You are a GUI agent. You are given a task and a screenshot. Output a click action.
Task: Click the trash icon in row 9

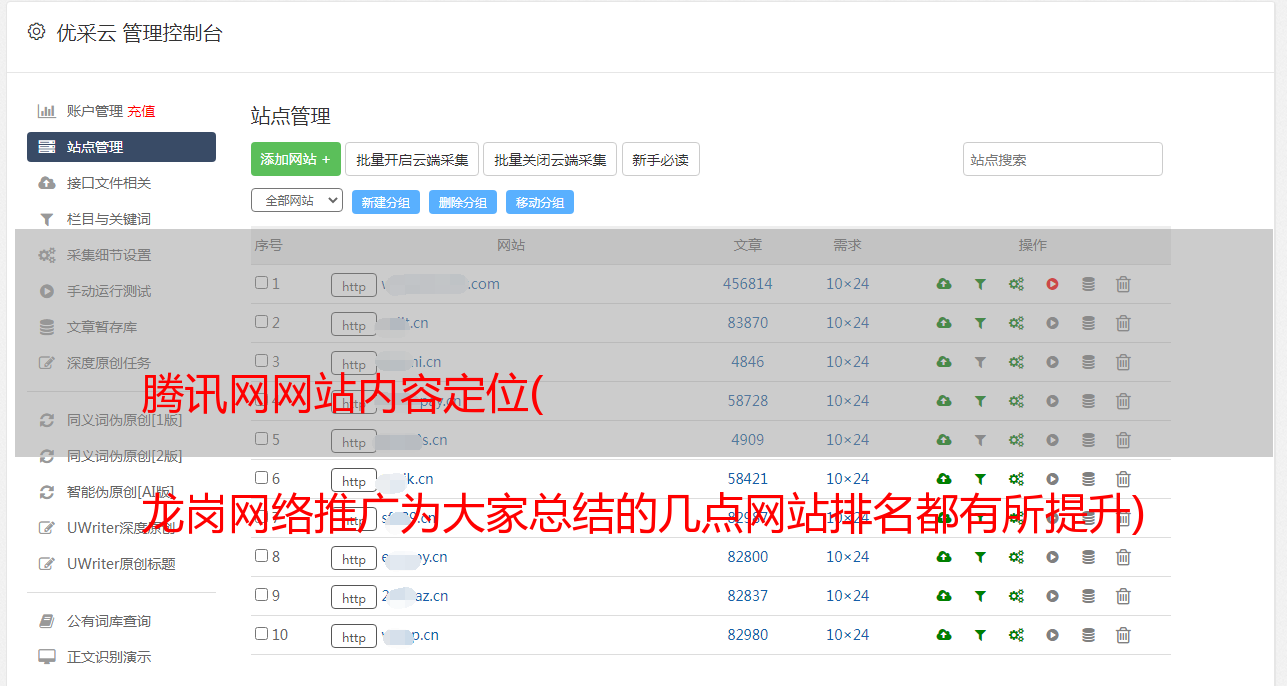pos(1123,596)
